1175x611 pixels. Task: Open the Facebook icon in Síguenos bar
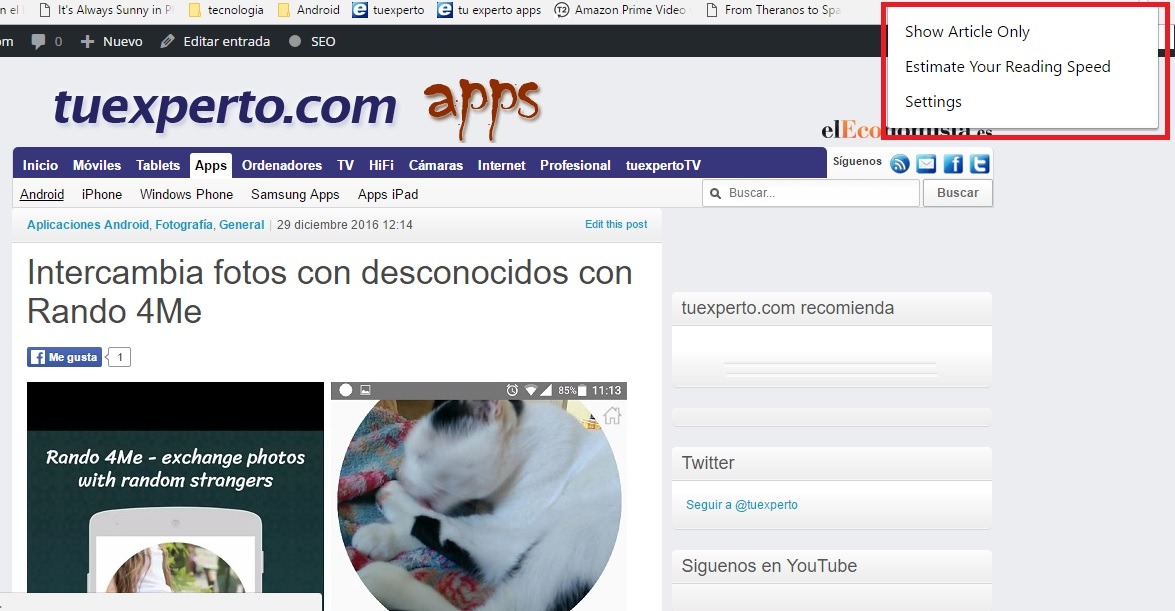[953, 165]
